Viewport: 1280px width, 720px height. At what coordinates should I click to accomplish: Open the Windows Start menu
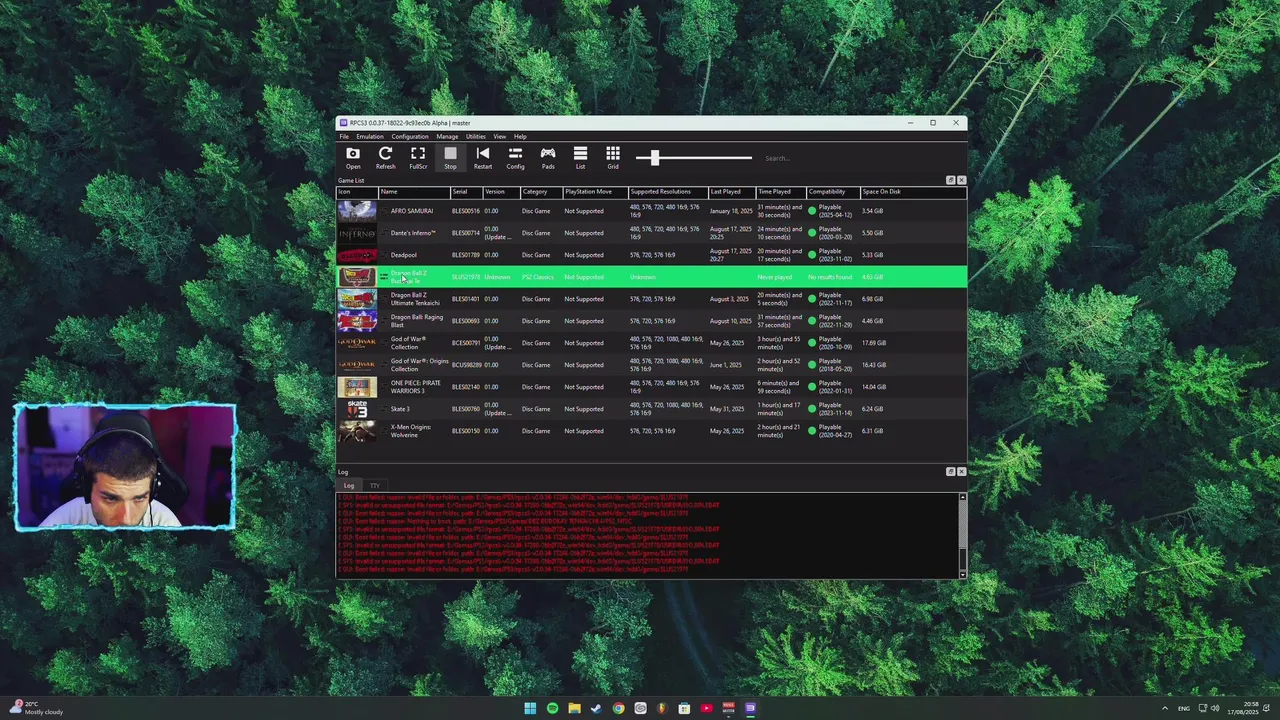[530, 708]
